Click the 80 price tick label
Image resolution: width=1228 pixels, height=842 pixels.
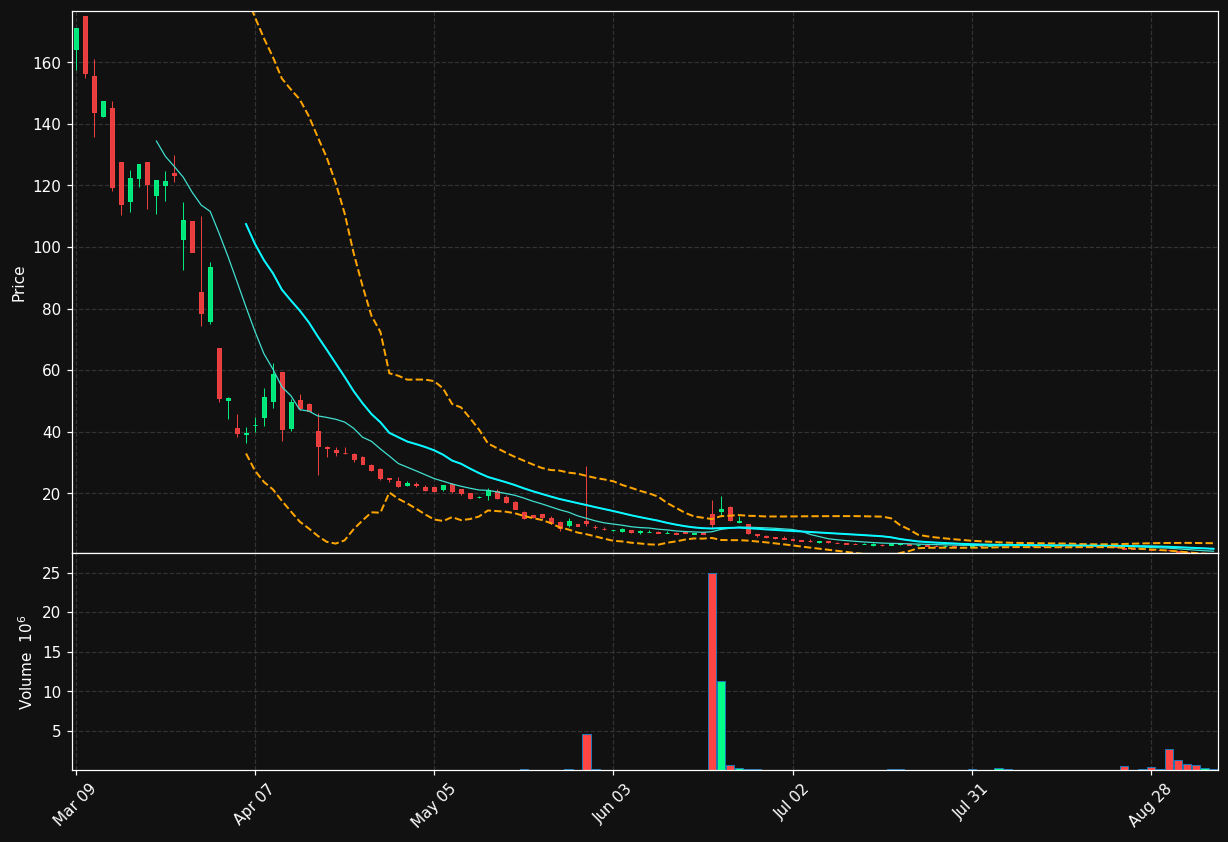(x=53, y=309)
